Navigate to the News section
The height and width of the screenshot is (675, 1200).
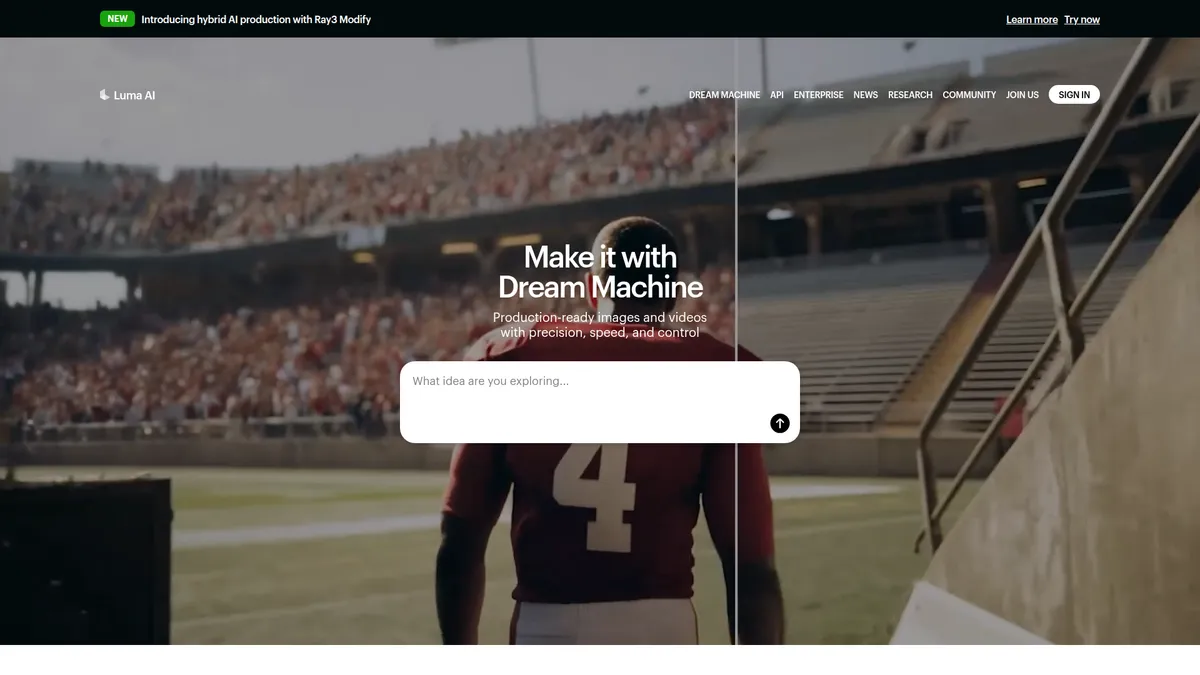(x=865, y=95)
